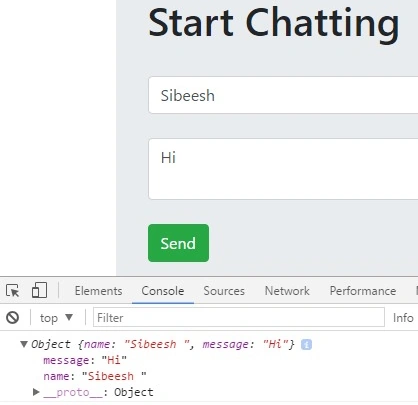The height and width of the screenshot is (405, 418).
Task: Select the name: "Sibeesh " property row
Action: click(x=95, y=376)
